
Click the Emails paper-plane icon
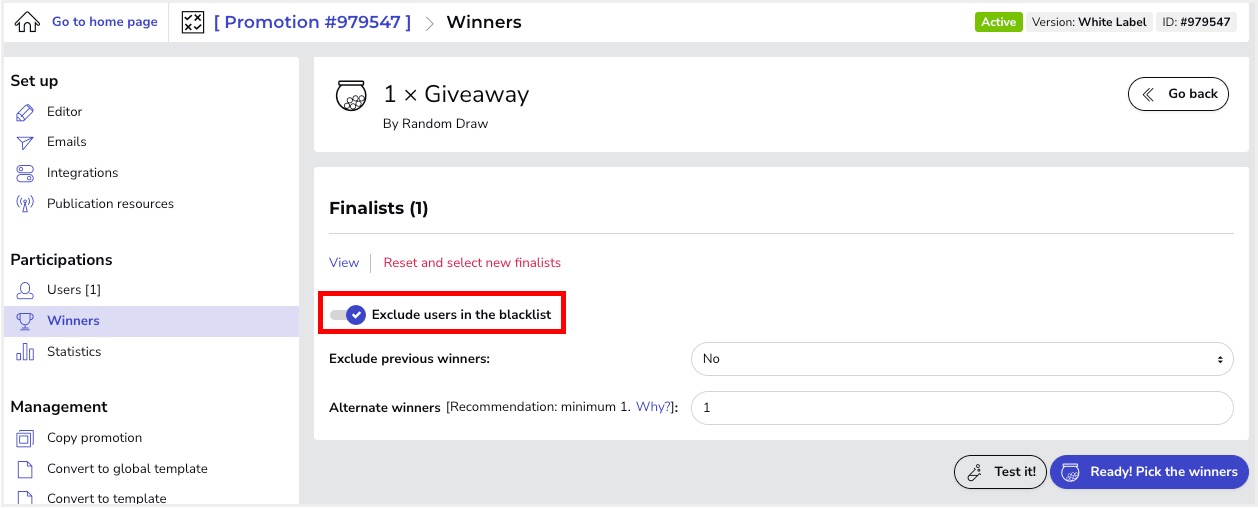coord(26,142)
